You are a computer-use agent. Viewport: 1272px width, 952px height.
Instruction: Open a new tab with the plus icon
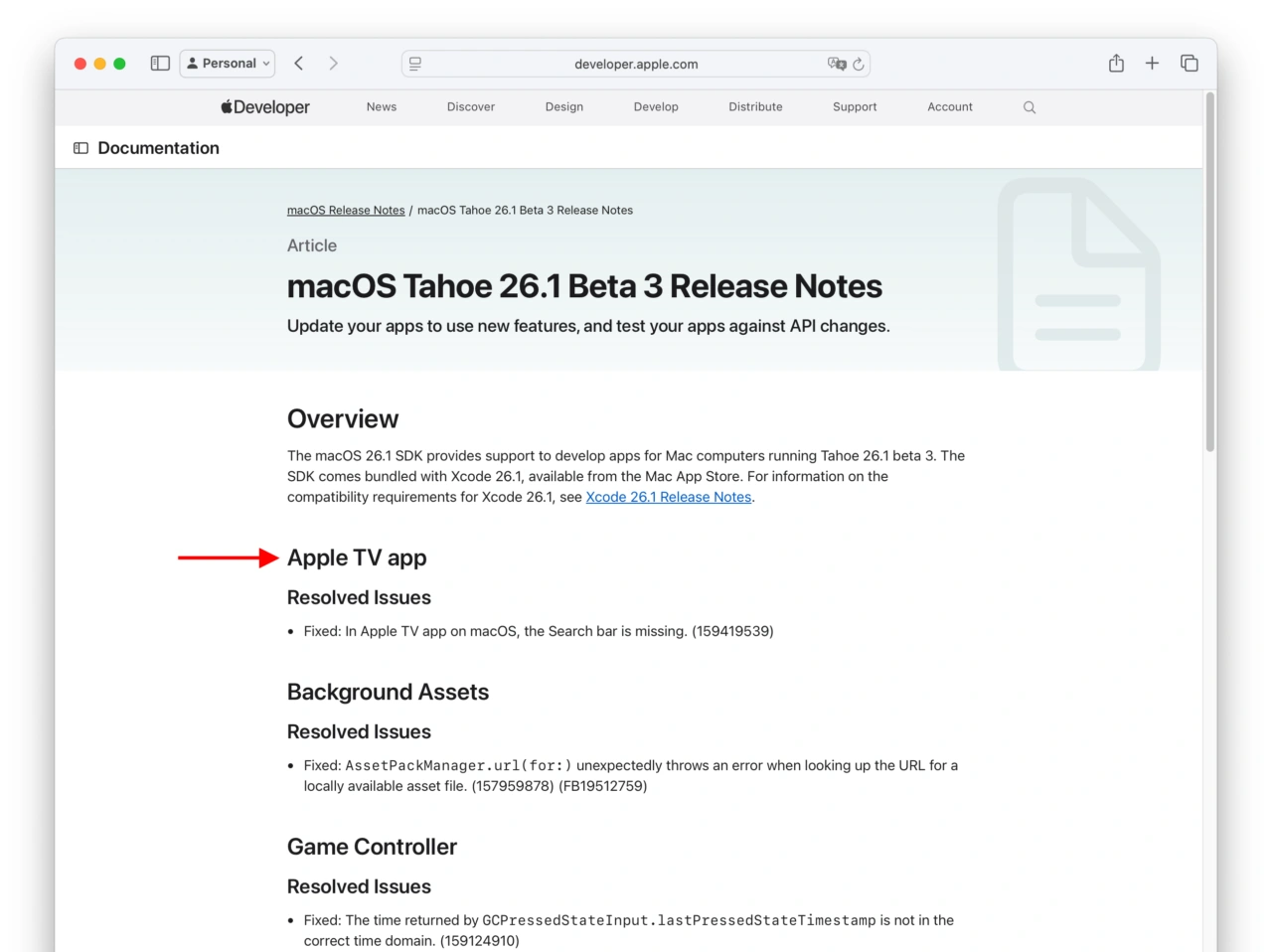[x=1152, y=63]
